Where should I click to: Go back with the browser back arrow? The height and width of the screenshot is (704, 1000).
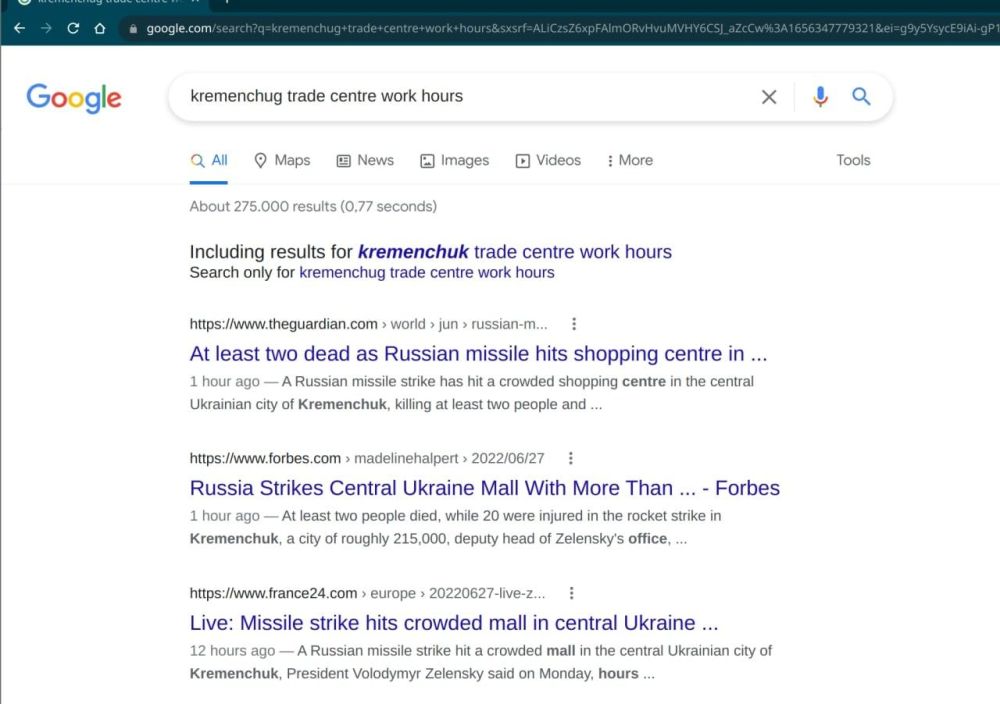[x=19, y=28]
